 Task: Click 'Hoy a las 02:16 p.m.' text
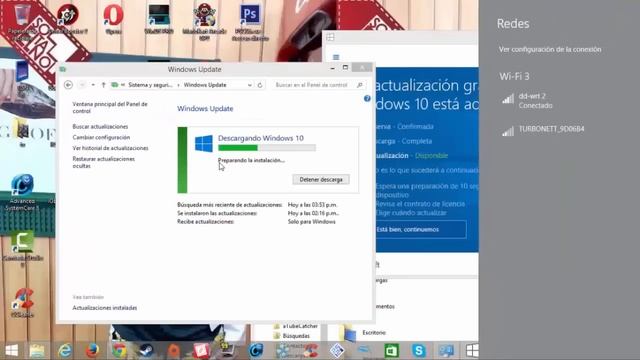313,213
